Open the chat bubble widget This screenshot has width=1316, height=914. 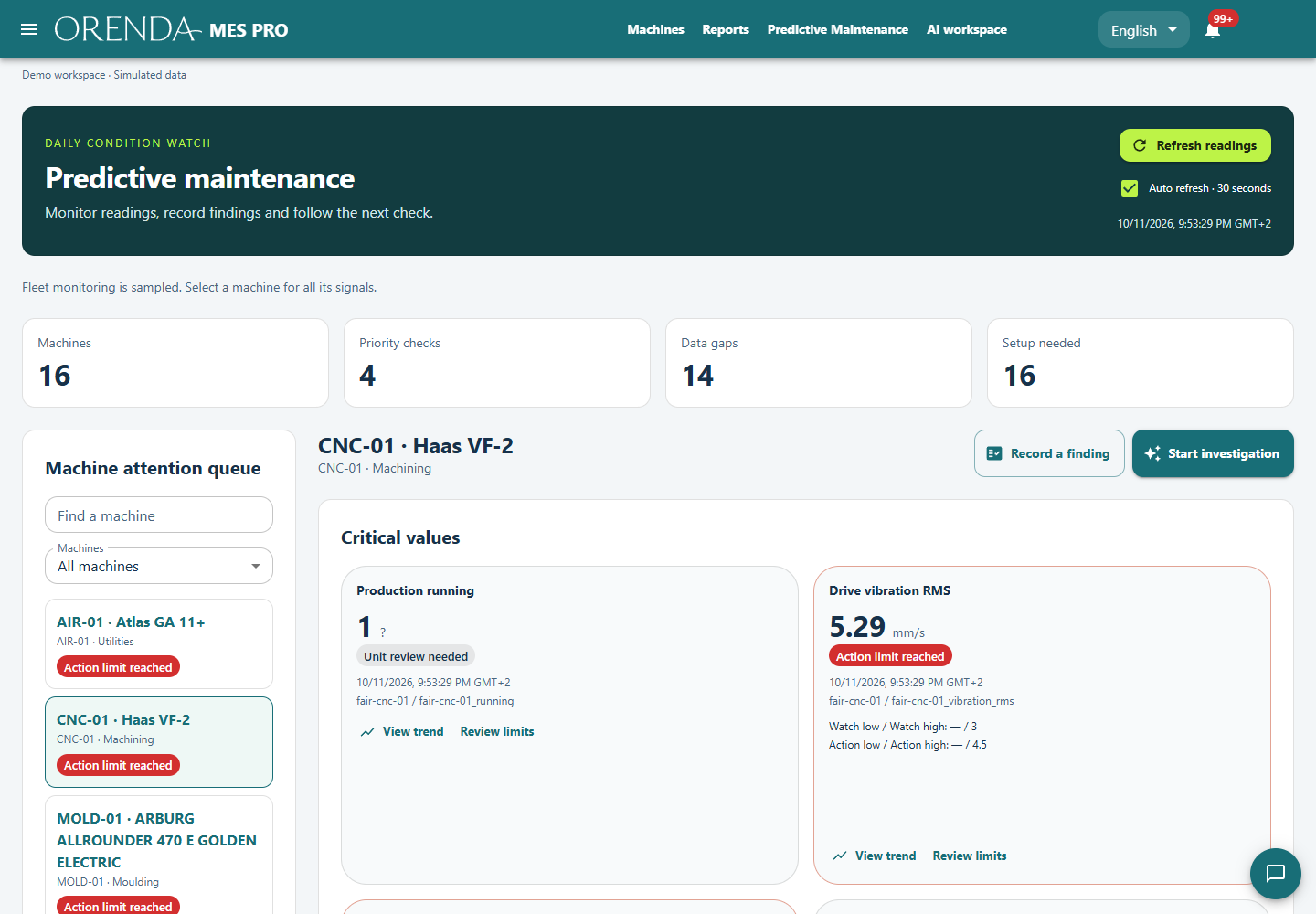coord(1276,874)
